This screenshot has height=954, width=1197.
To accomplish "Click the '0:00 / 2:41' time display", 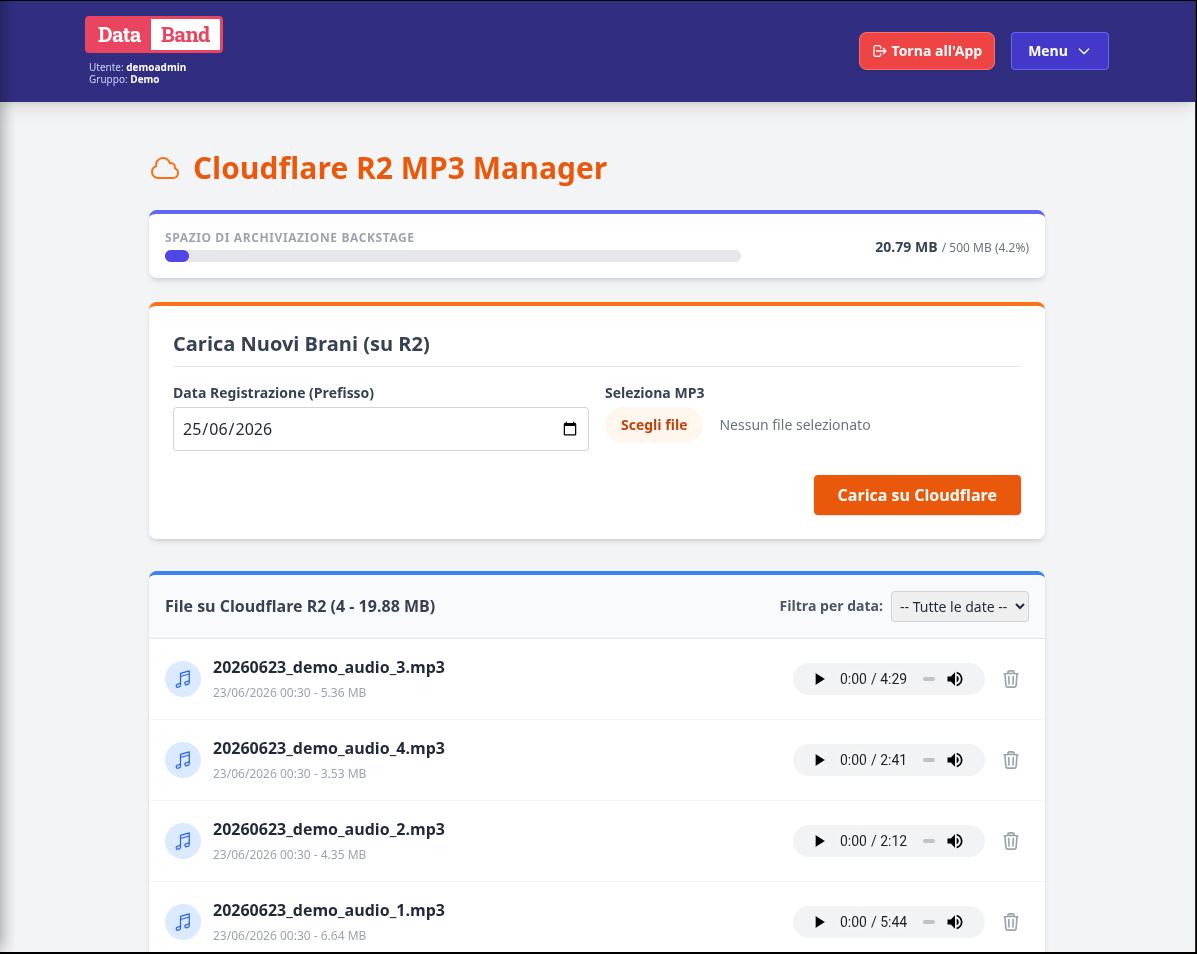I will click(873, 760).
